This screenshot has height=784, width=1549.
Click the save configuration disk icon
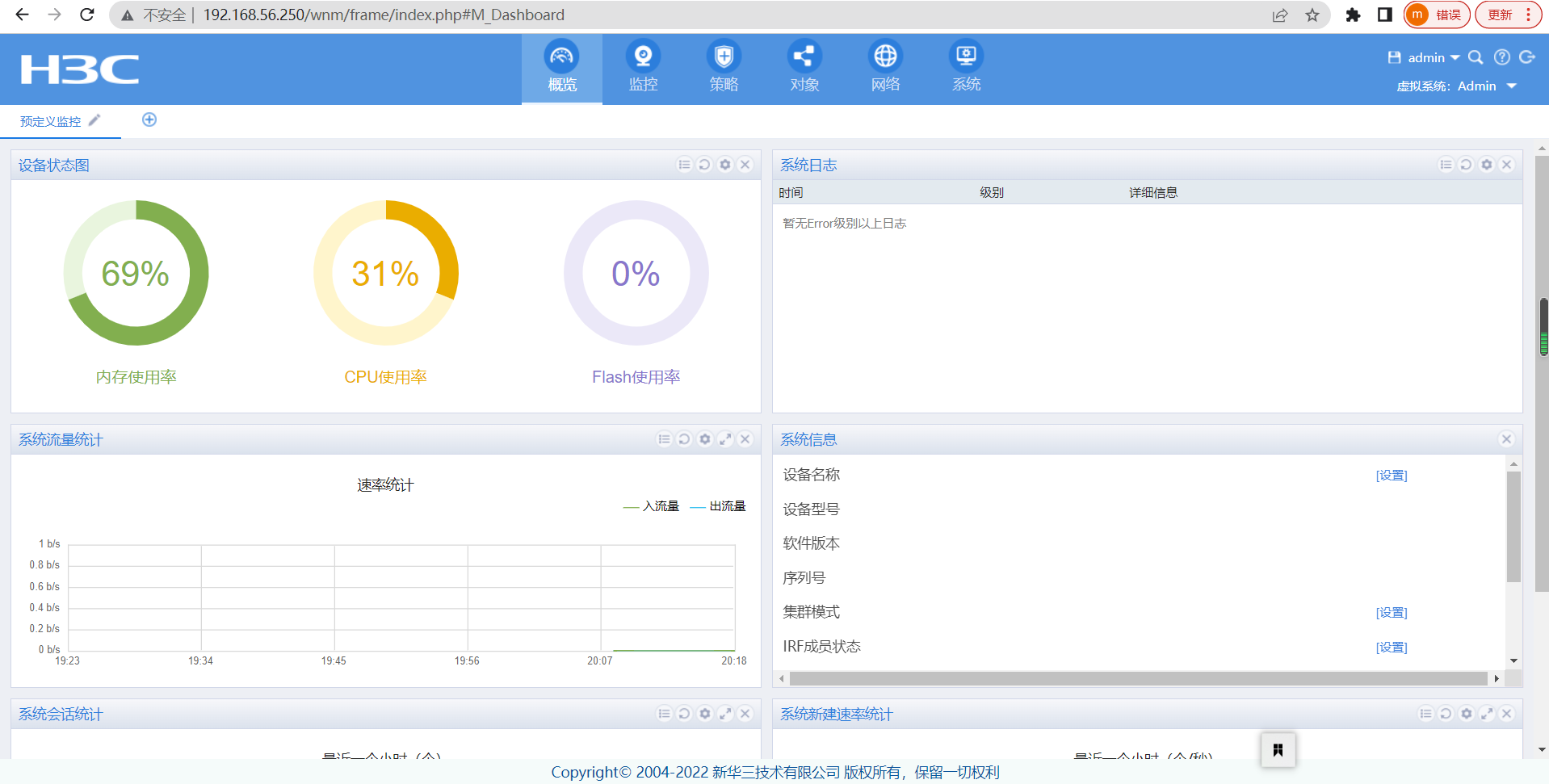coord(1394,57)
